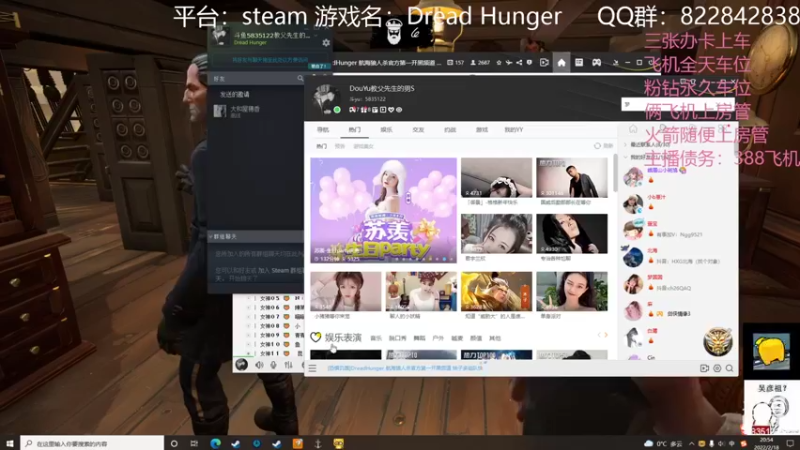Viewport: 800px width, 450px height.
Task: Switch to the 热门 main tab
Action: [x=355, y=130]
